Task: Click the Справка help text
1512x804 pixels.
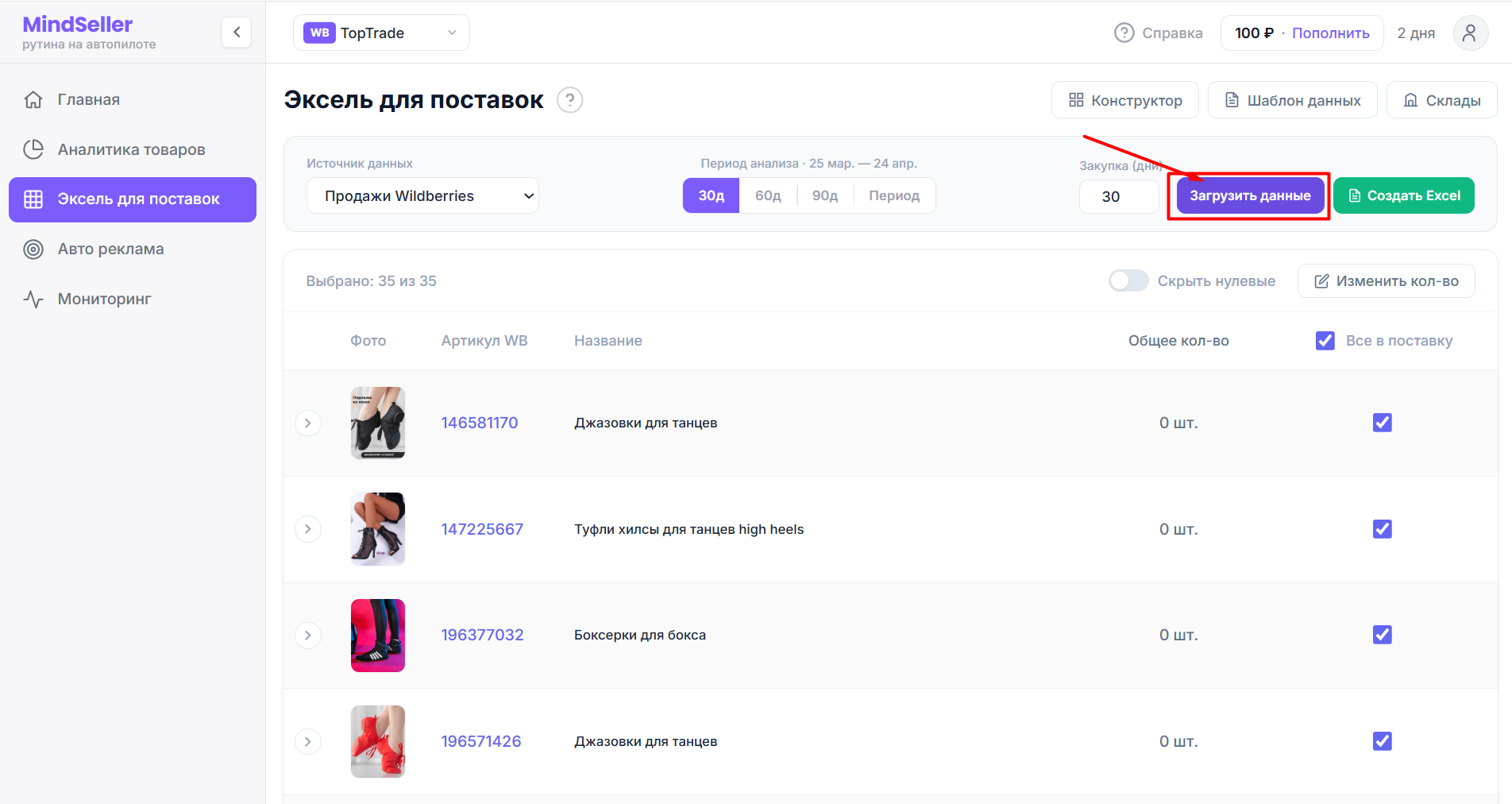Action: point(1172,33)
